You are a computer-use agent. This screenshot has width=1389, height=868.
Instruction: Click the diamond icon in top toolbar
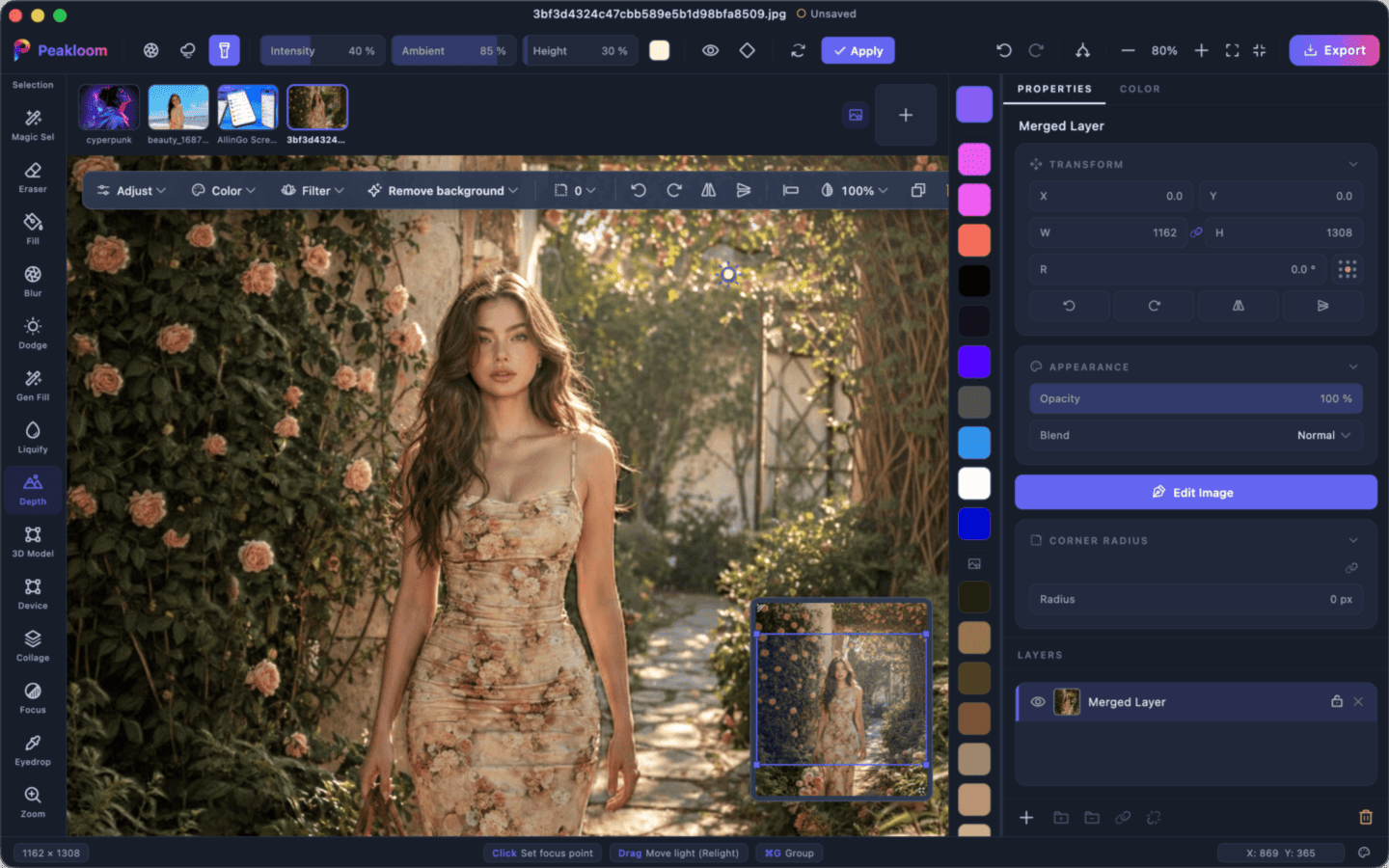coord(748,50)
